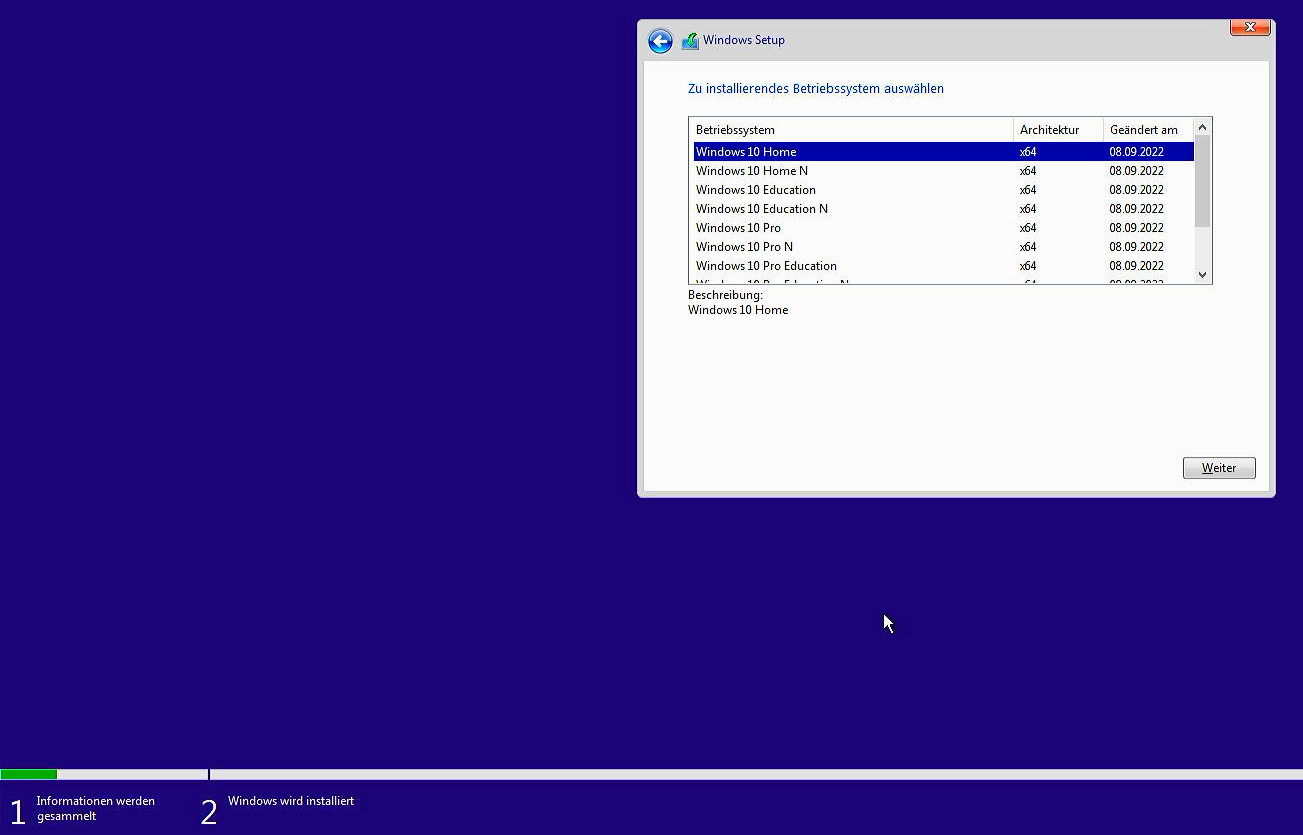Click step 1 Informationen werden gesammelt
The image size is (1303, 835).
pyautogui.click(x=83, y=809)
